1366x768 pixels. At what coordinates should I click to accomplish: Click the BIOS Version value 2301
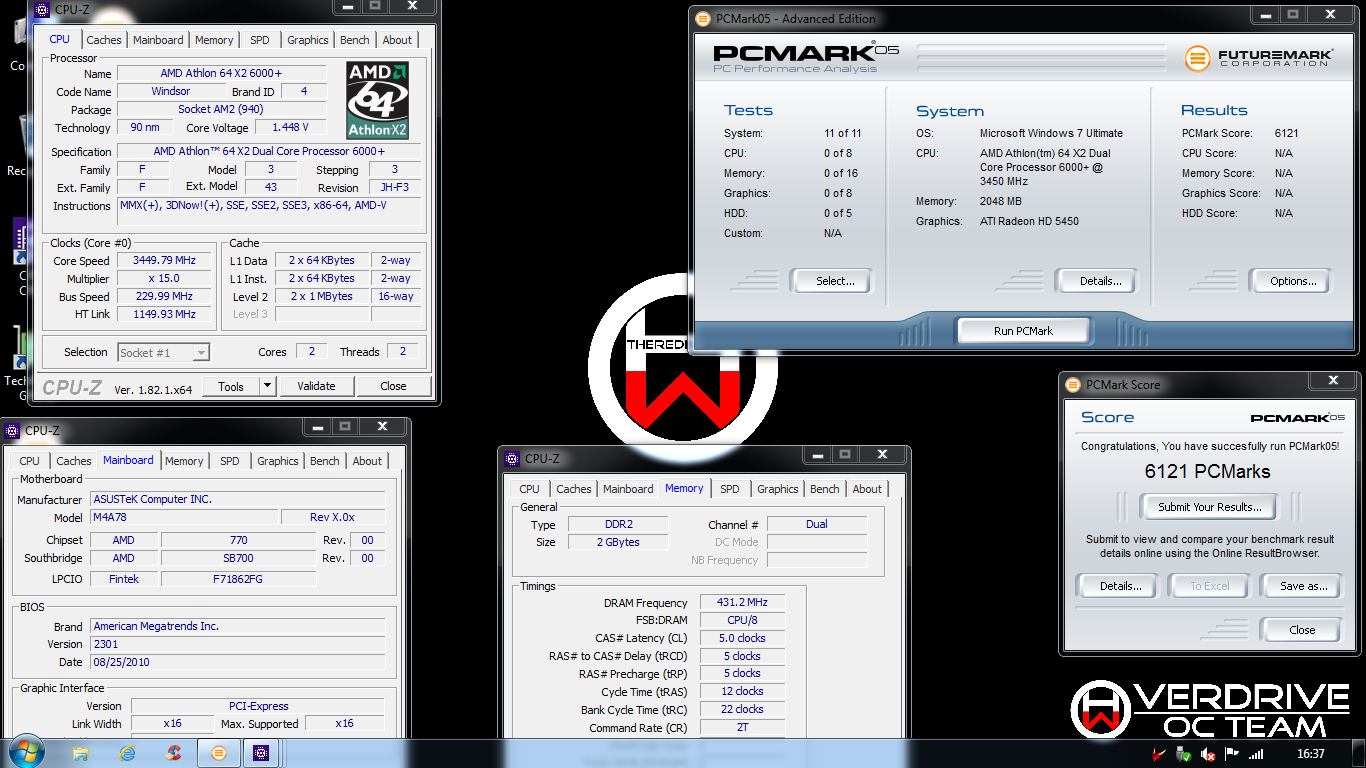coord(237,644)
